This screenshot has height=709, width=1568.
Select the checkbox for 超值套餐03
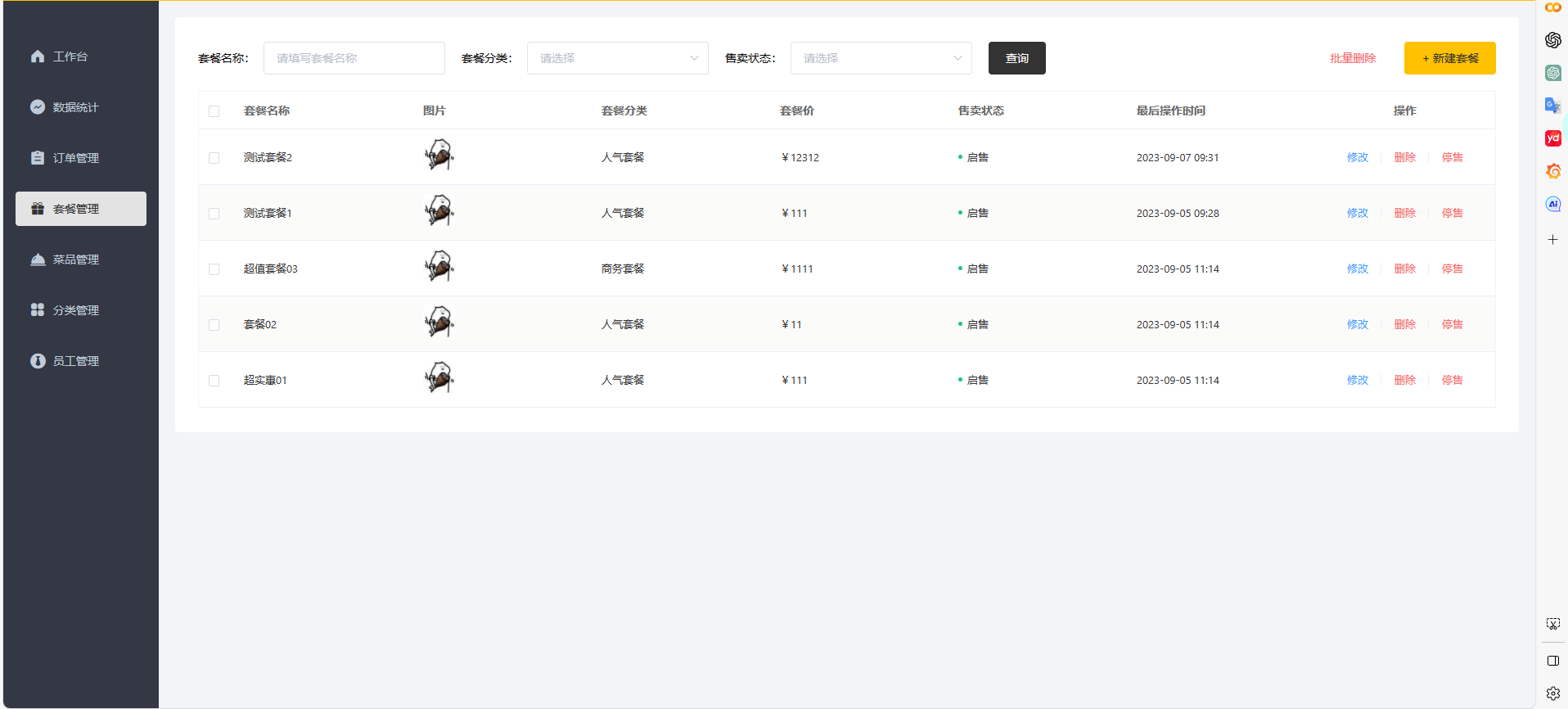[x=214, y=269]
